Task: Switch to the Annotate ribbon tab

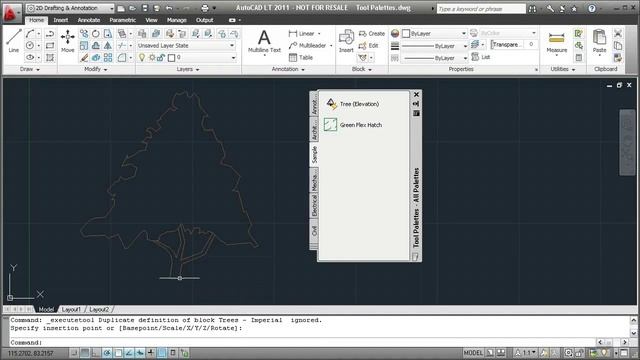Action: pyautogui.click(x=89, y=20)
